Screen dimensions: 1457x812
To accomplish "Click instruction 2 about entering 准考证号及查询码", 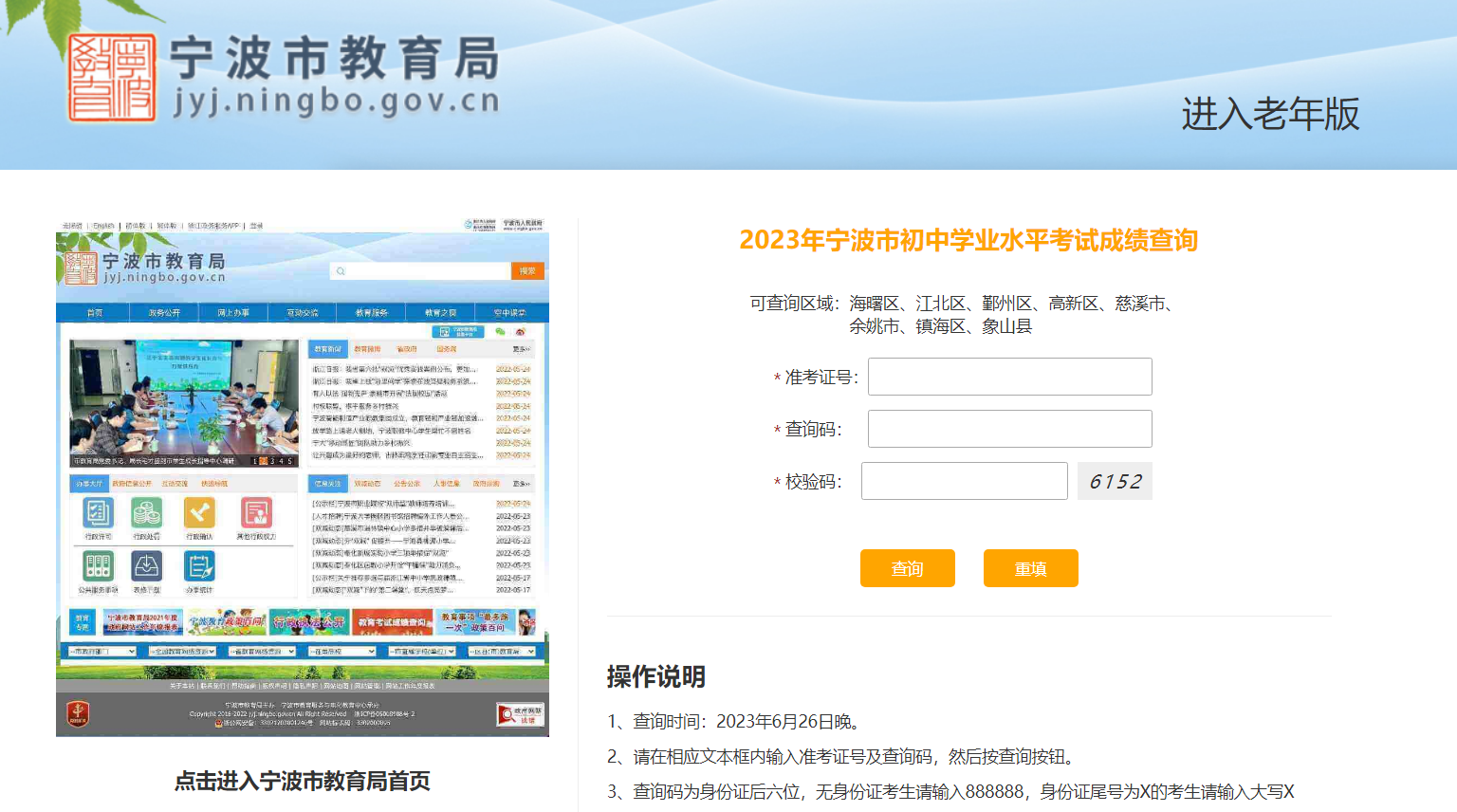I will coord(844,757).
